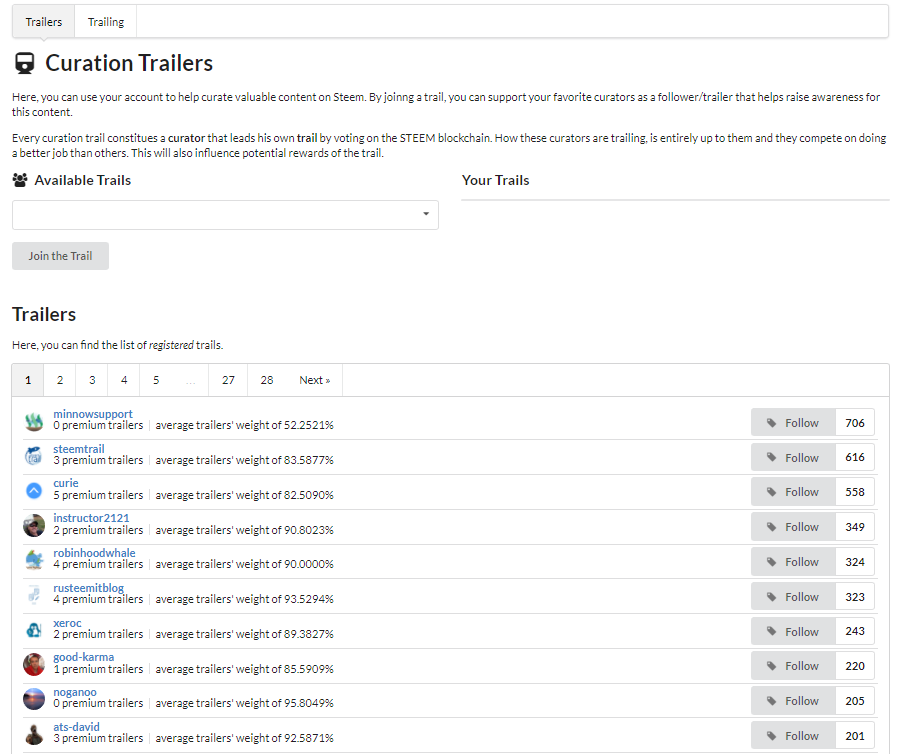Viewport: 900px width, 754px height.
Task: Open the noganoo profile link
Action: tap(75, 692)
